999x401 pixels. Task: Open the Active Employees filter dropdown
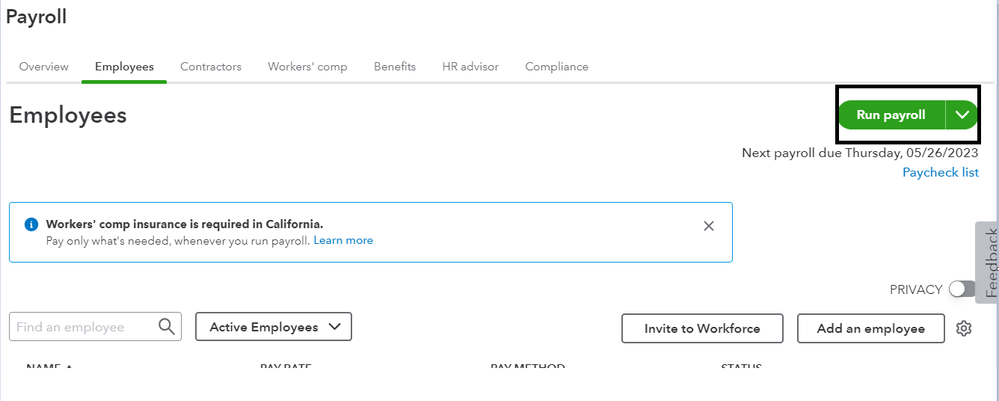click(x=273, y=327)
